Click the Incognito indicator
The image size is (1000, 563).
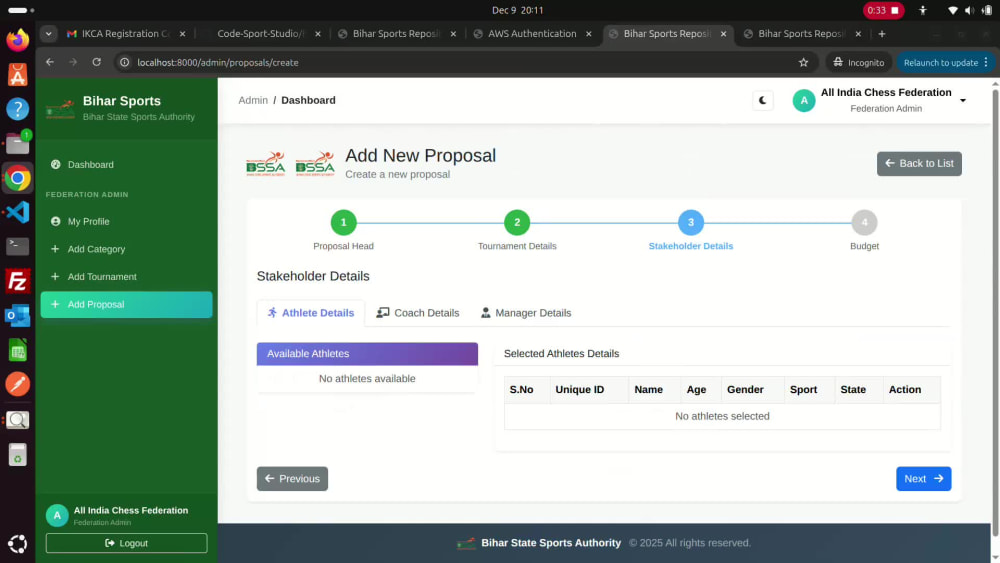[858, 62]
